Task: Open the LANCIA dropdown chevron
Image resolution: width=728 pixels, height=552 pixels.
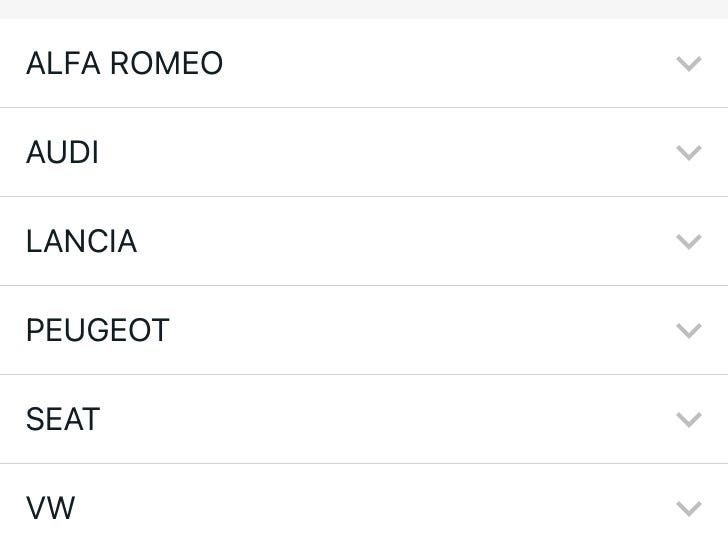Action: (688, 242)
